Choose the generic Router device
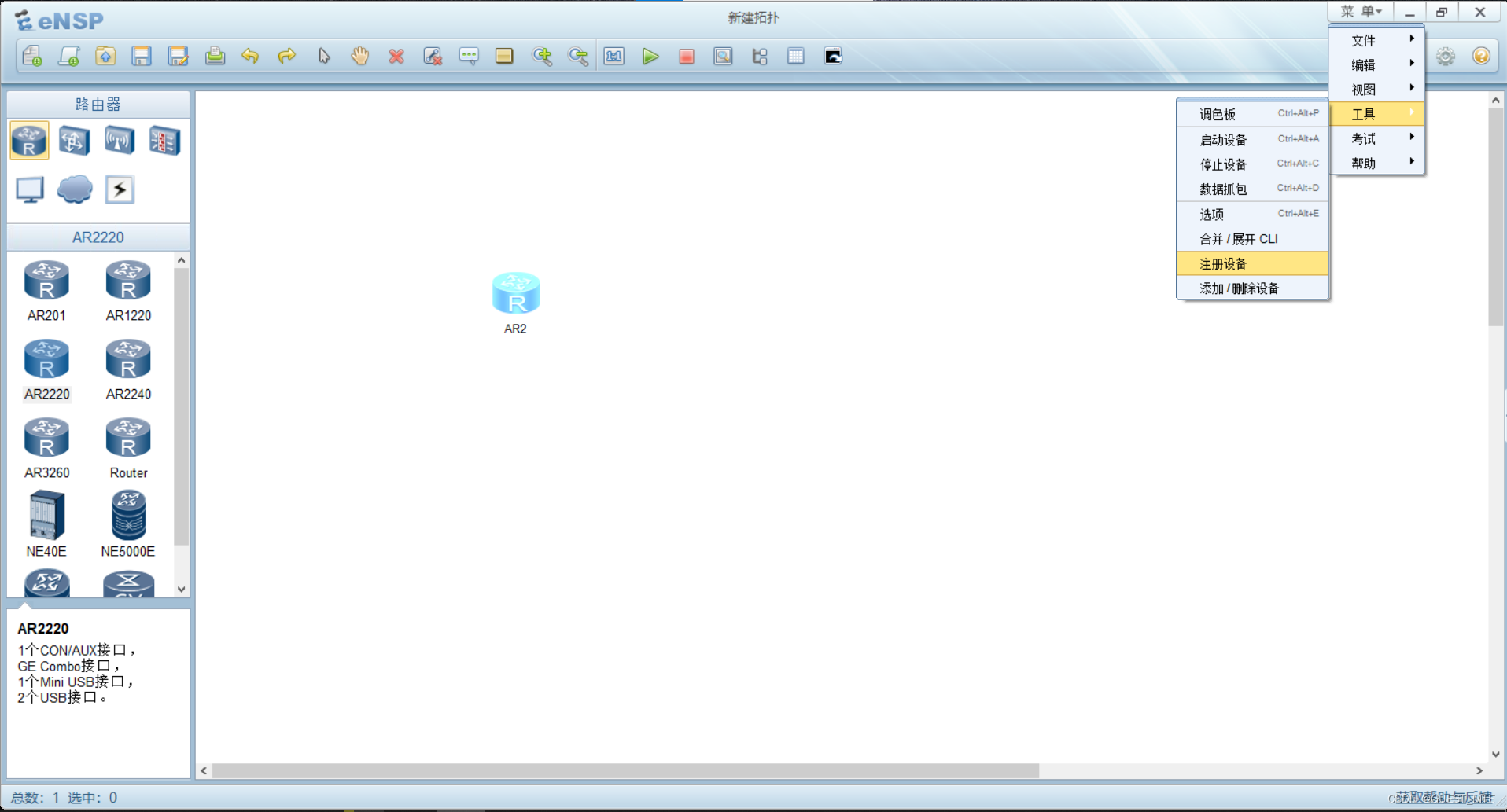 (x=128, y=449)
